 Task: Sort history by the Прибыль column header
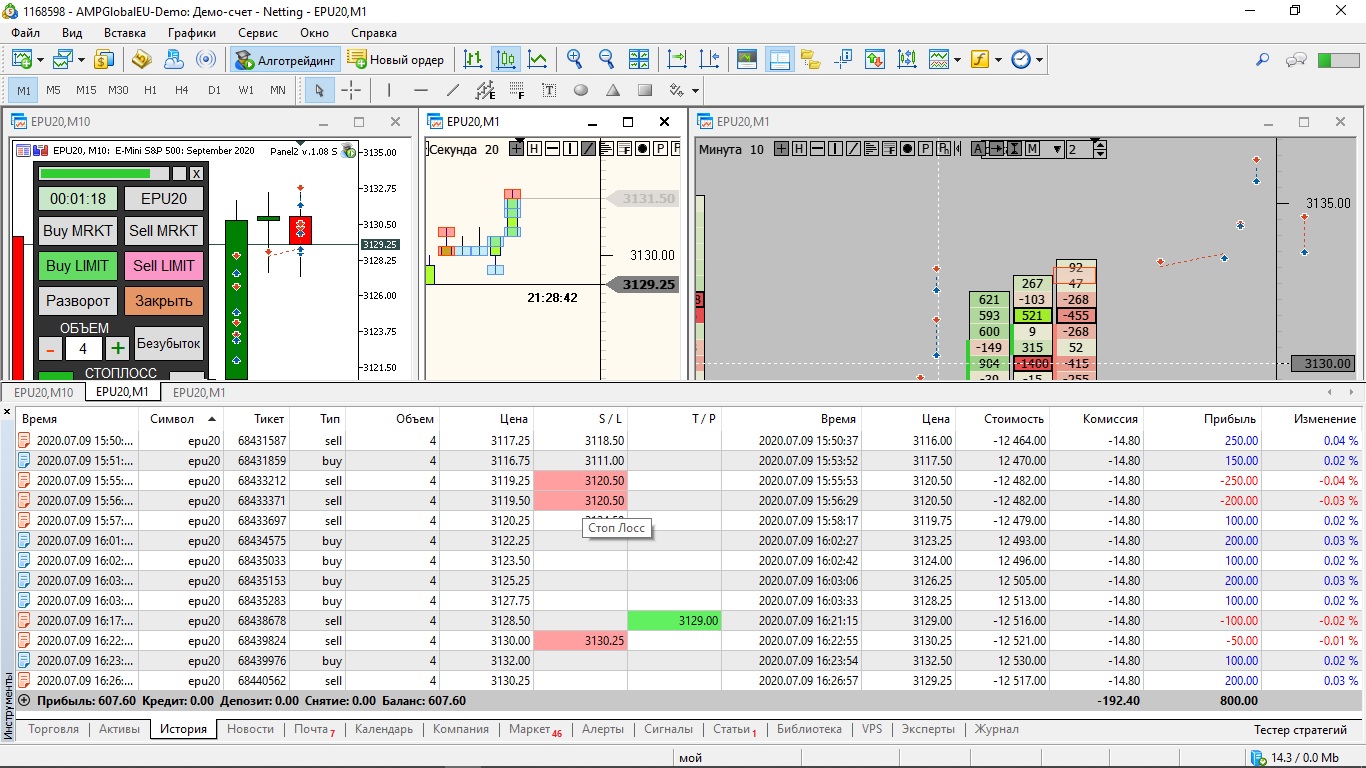click(1229, 419)
